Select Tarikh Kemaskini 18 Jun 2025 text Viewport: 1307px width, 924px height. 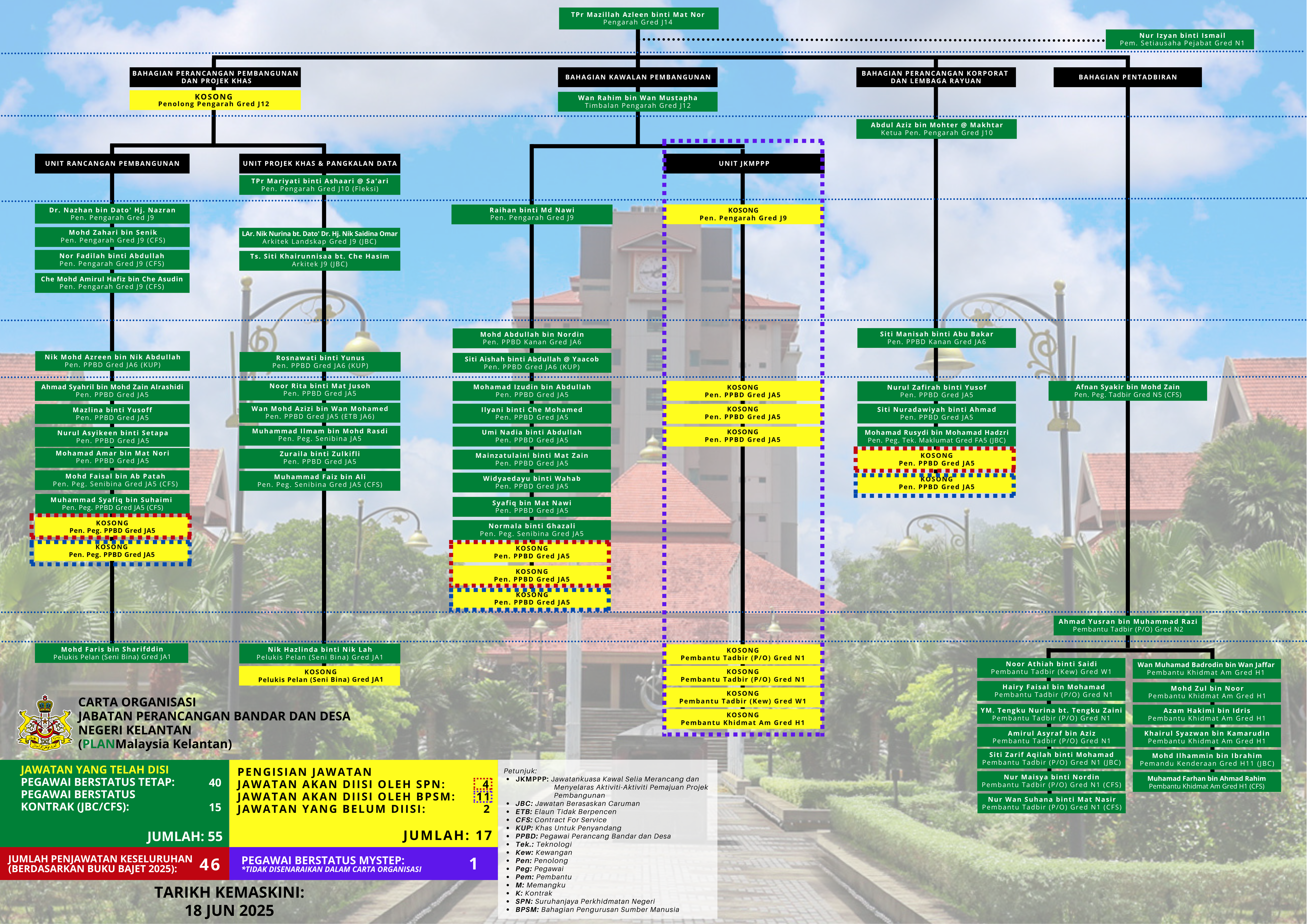[x=229, y=901]
